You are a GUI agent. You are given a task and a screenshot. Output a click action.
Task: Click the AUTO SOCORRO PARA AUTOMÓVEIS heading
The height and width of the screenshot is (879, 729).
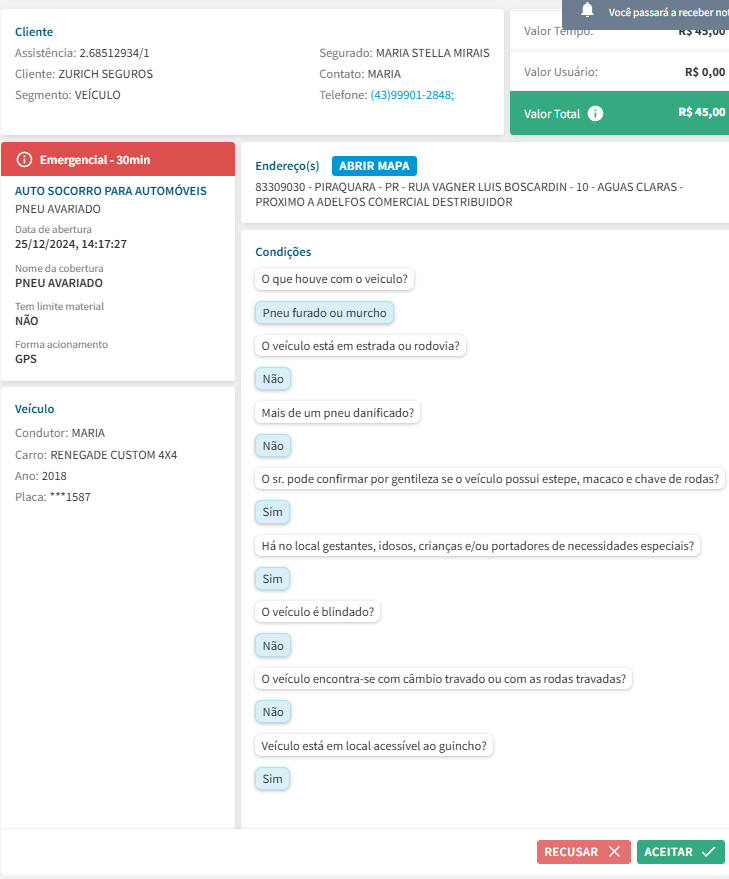point(111,190)
